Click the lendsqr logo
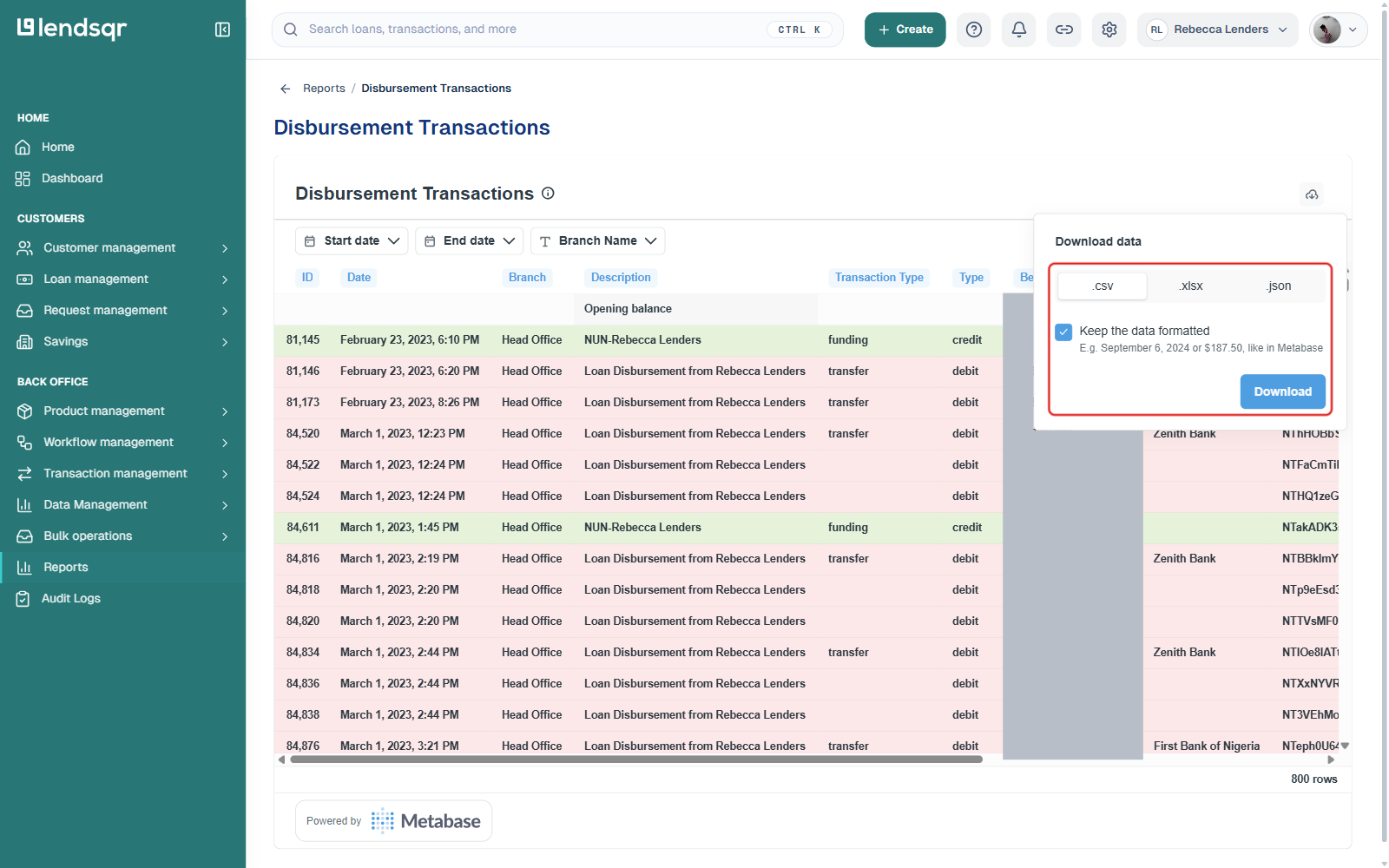 pos(72,29)
